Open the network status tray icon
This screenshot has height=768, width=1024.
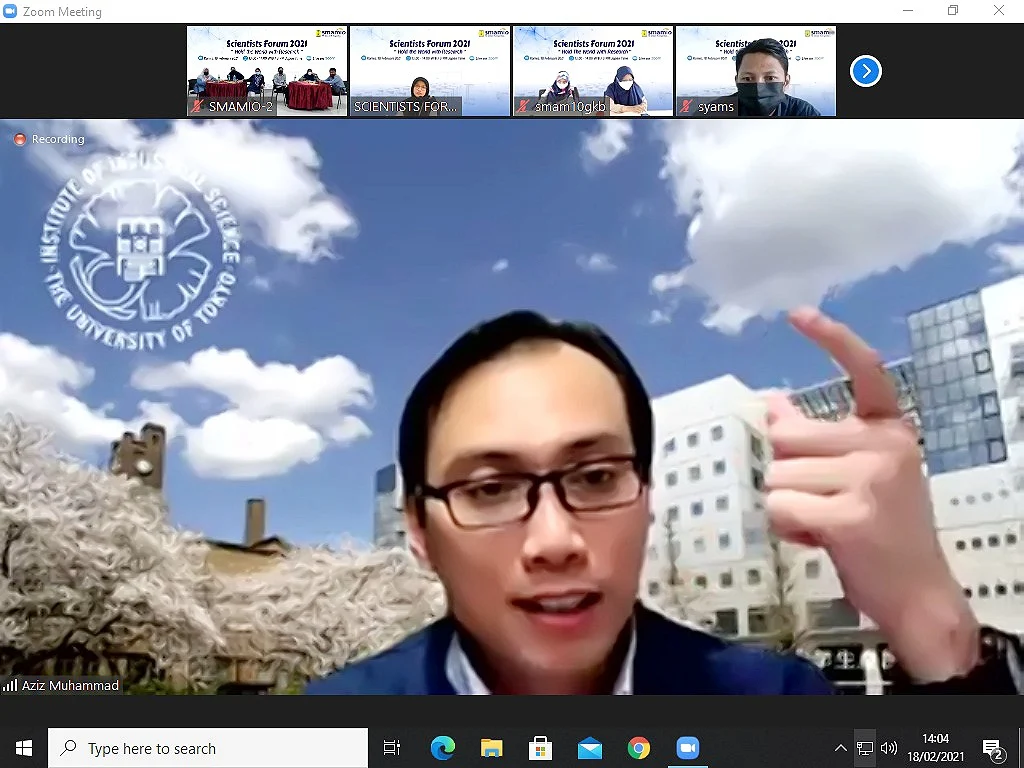[x=865, y=748]
